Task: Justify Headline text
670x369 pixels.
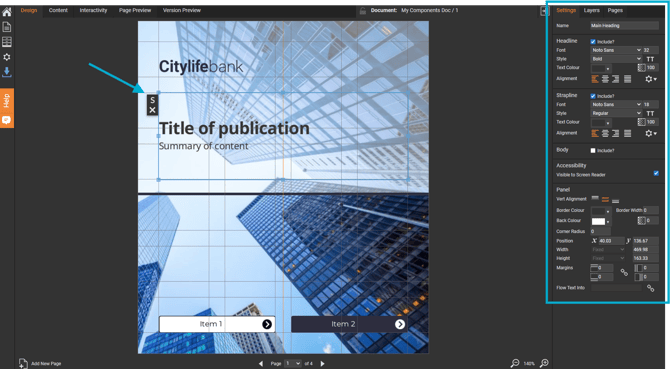Action: pos(627,79)
